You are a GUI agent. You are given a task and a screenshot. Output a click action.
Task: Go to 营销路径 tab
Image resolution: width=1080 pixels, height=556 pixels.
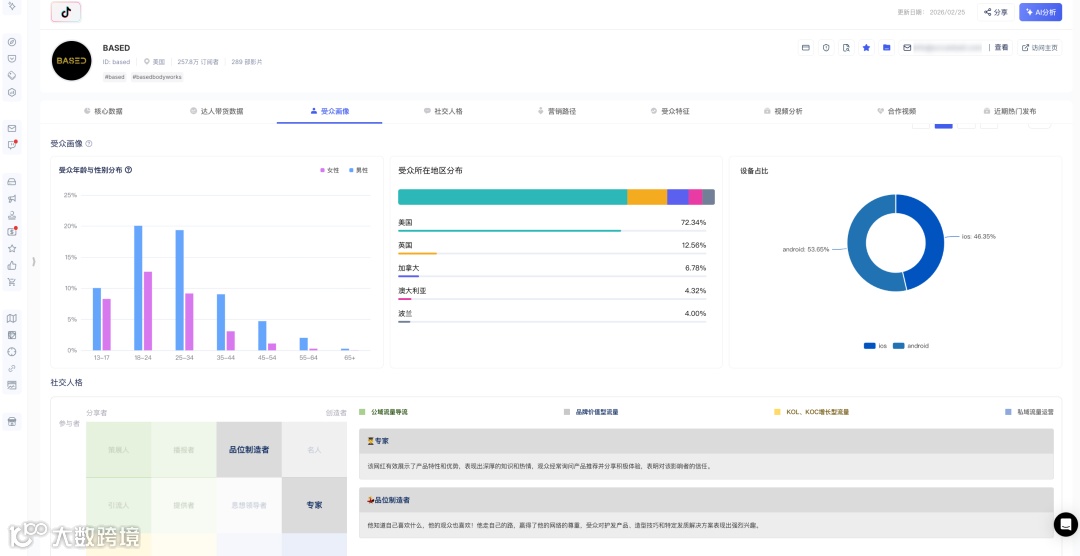[x=557, y=111]
